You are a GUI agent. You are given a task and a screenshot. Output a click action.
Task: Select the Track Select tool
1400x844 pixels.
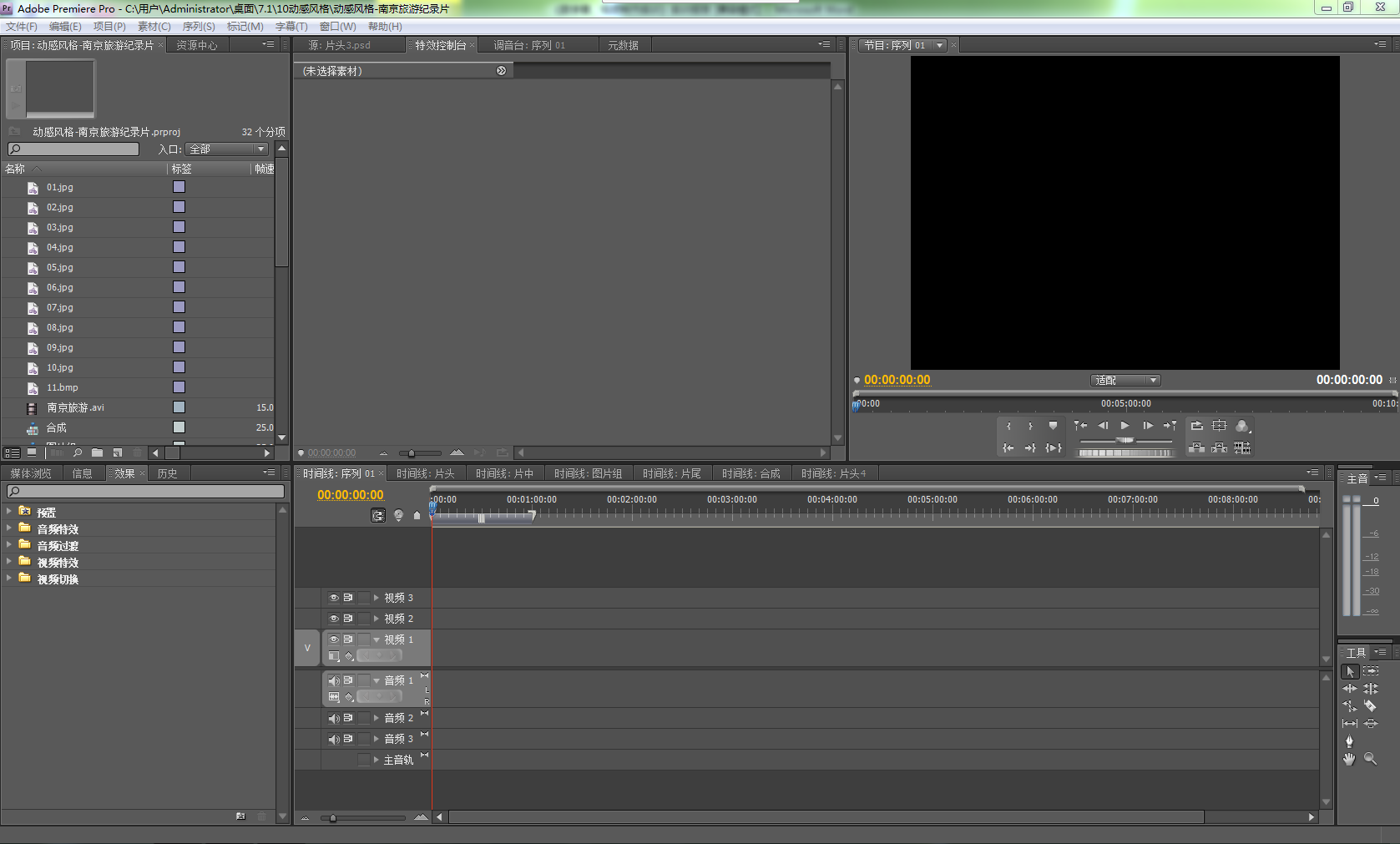1371,671
